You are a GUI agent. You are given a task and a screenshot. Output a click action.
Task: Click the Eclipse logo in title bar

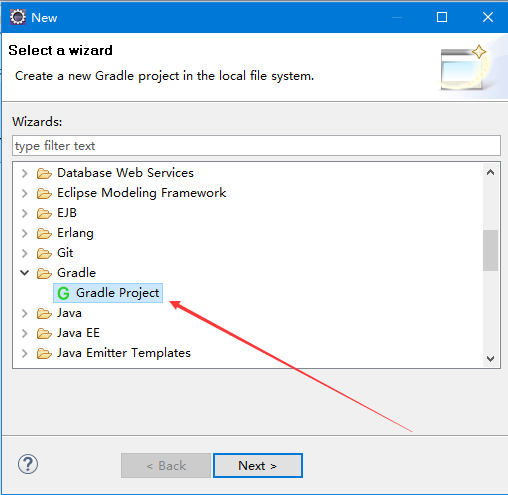(x=18, y=17)
